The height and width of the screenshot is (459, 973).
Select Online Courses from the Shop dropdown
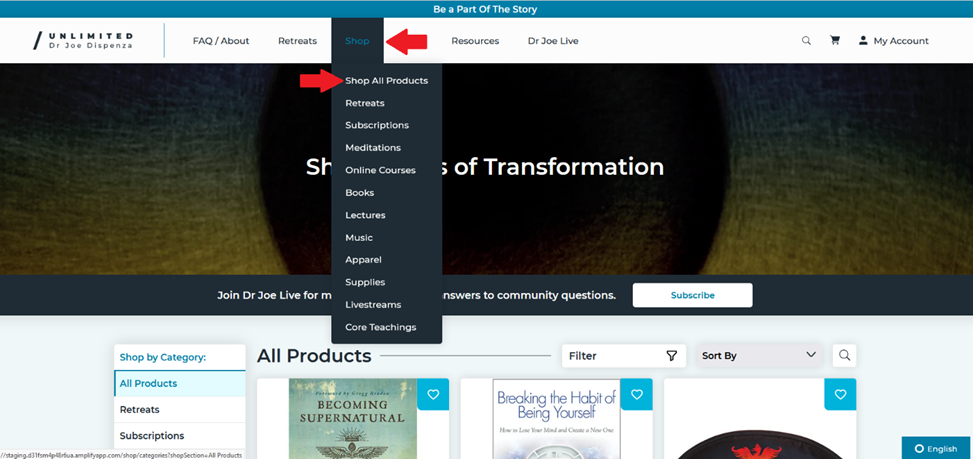[380, 170]
